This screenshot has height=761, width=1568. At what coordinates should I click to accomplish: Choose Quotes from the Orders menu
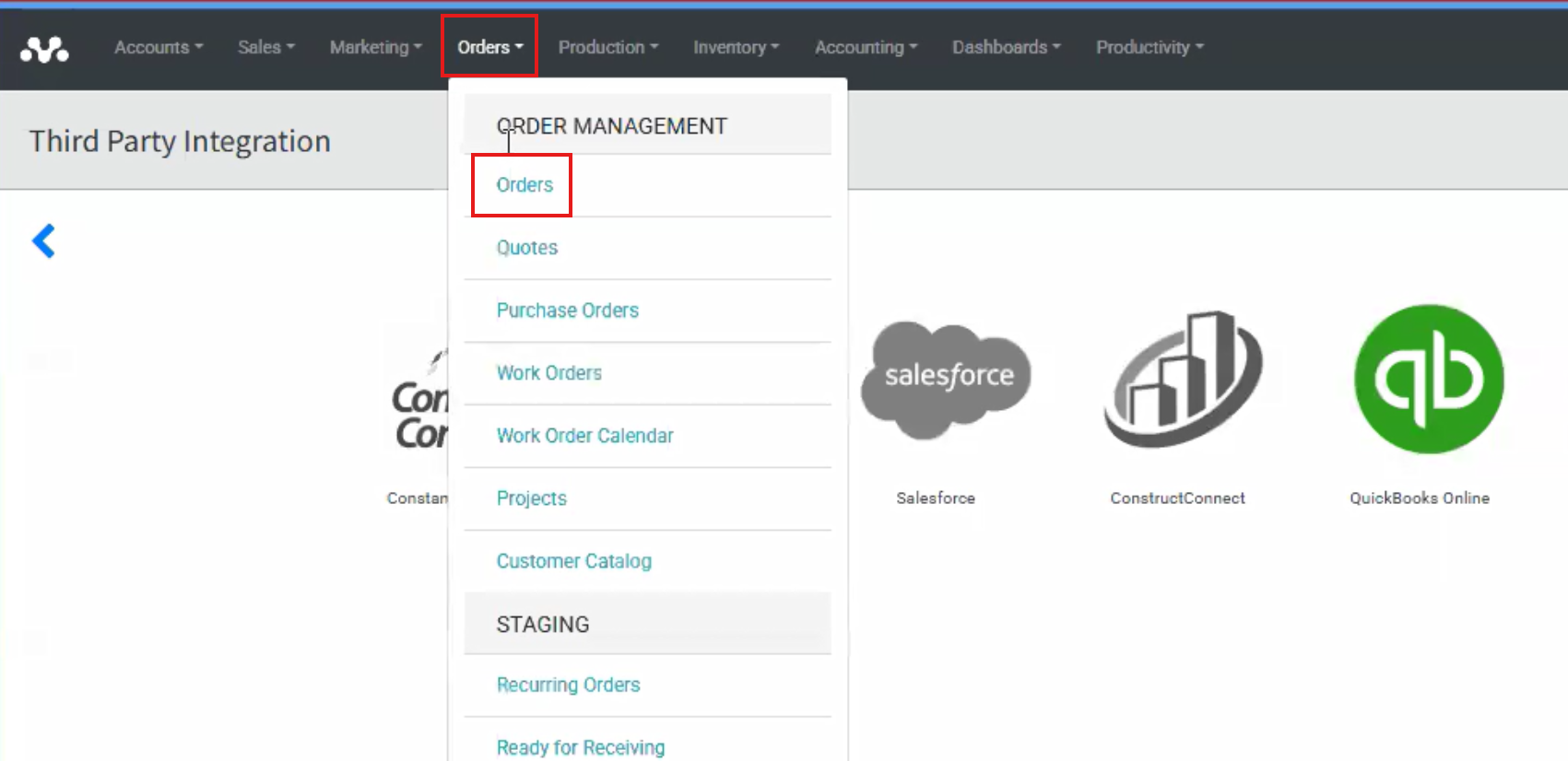pos(527,248)
